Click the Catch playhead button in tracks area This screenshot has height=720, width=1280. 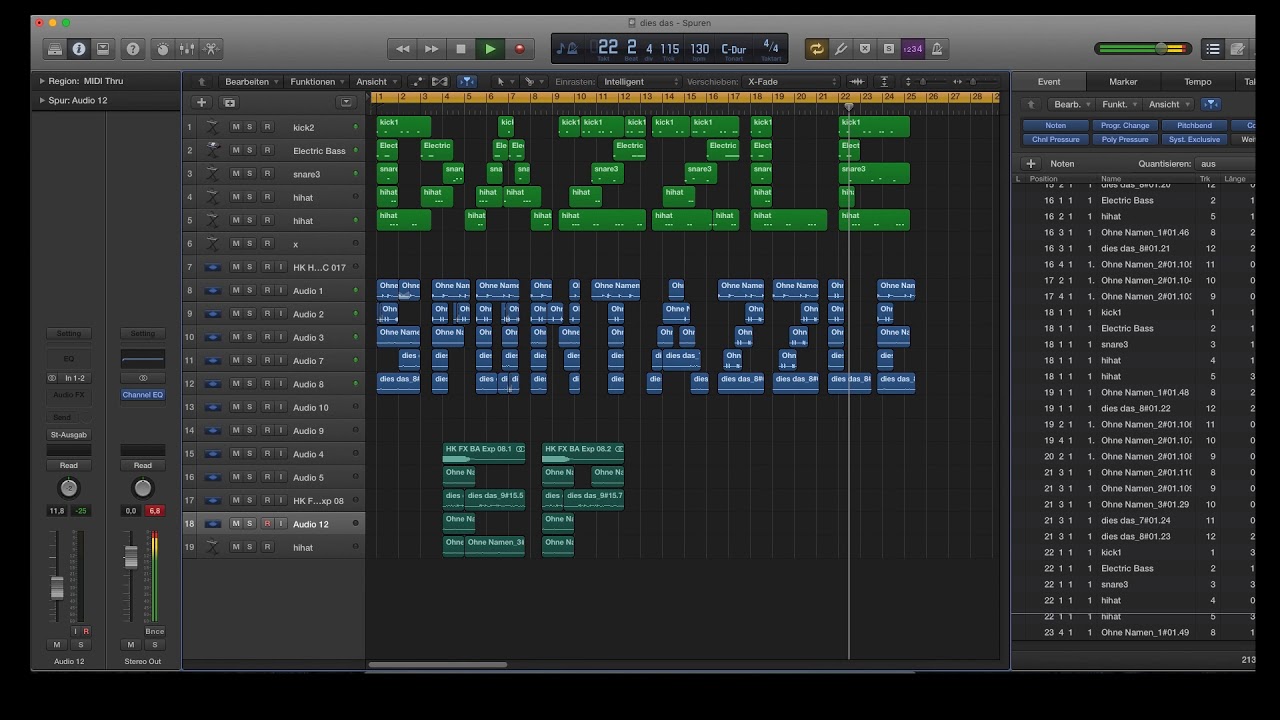point(467,81)
